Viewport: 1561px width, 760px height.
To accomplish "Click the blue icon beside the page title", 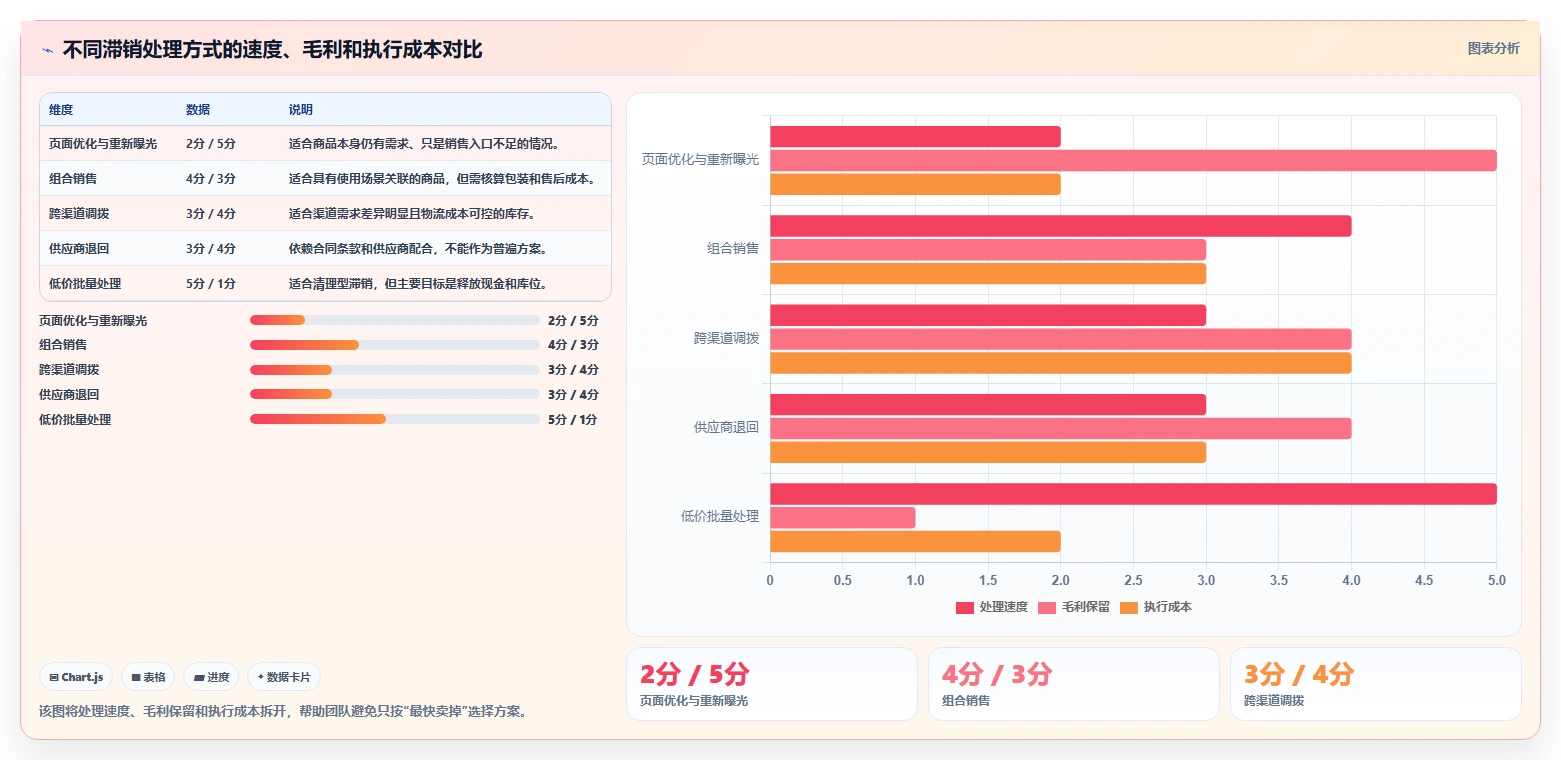I will pyautogui.click(x=47, y=50).
